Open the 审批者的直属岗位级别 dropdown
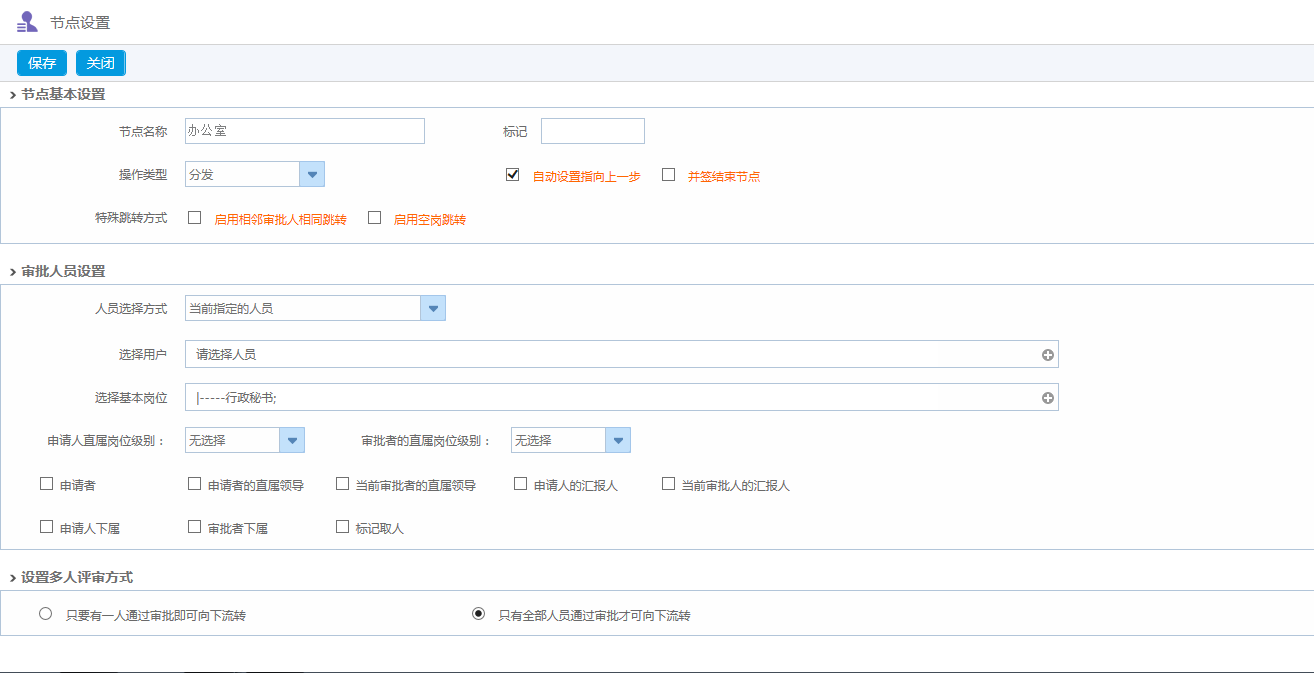The height and width of the screenshot is (673, 1314). [x=617, y=439]
